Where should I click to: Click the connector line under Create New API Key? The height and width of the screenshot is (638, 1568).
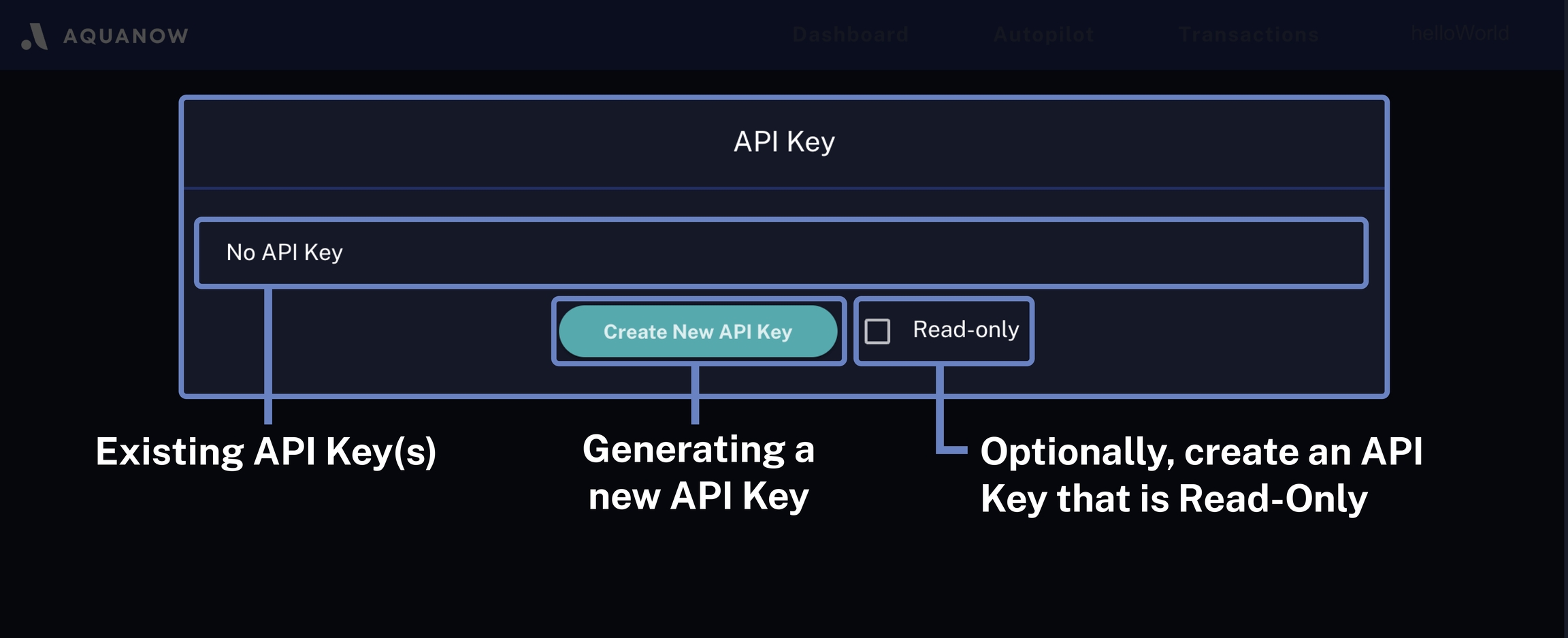695,395
